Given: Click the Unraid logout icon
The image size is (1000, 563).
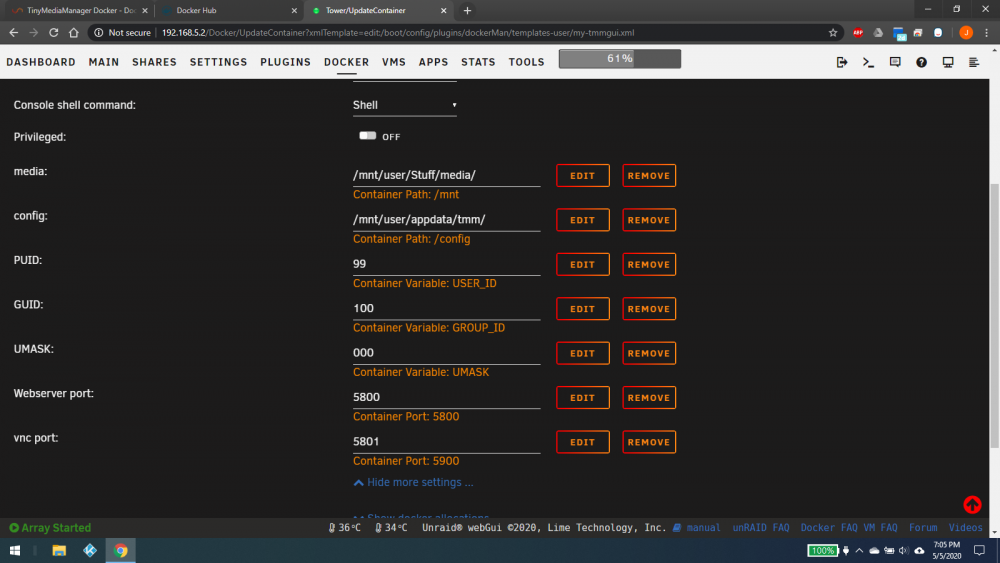Looking at the screenshot, I should 842,62.
